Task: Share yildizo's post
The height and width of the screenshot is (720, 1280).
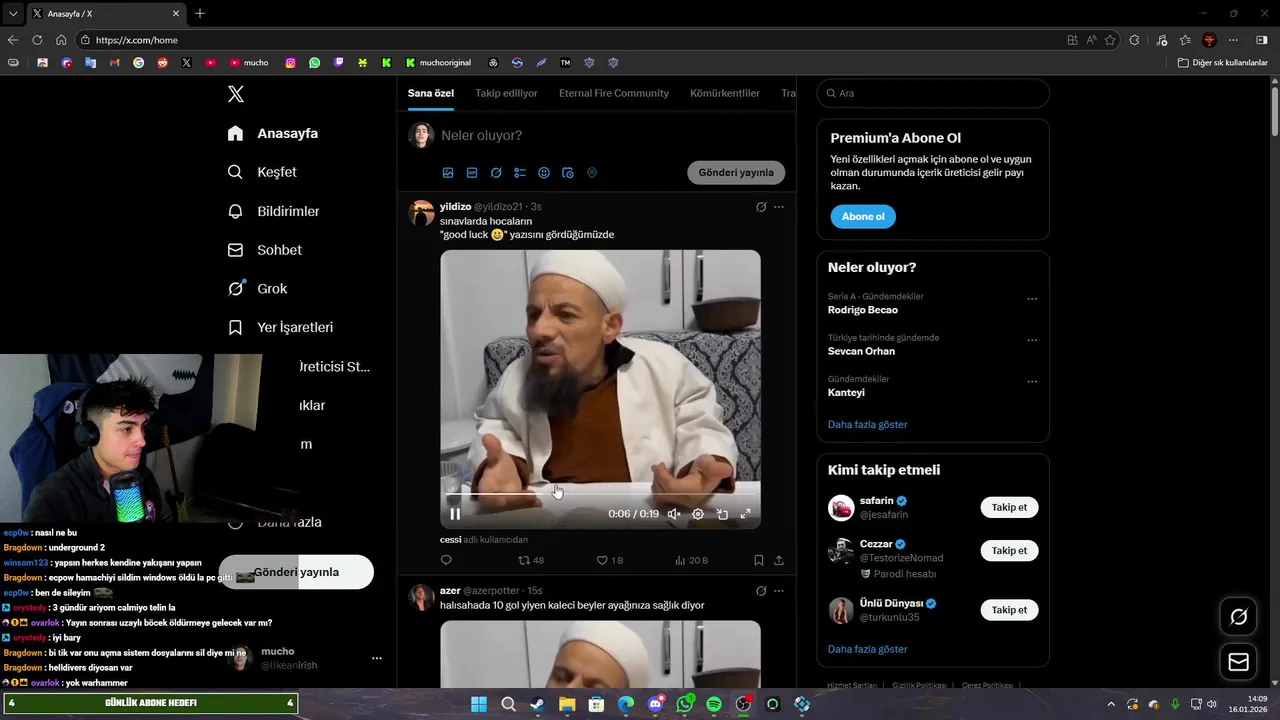Action: pyautogui.click(x=779, y=560)
